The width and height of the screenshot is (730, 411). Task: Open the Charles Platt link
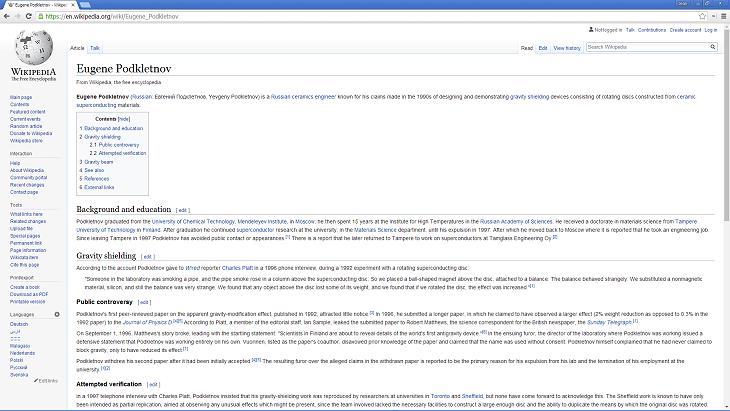pyautogui.click(x=237, y=268)
